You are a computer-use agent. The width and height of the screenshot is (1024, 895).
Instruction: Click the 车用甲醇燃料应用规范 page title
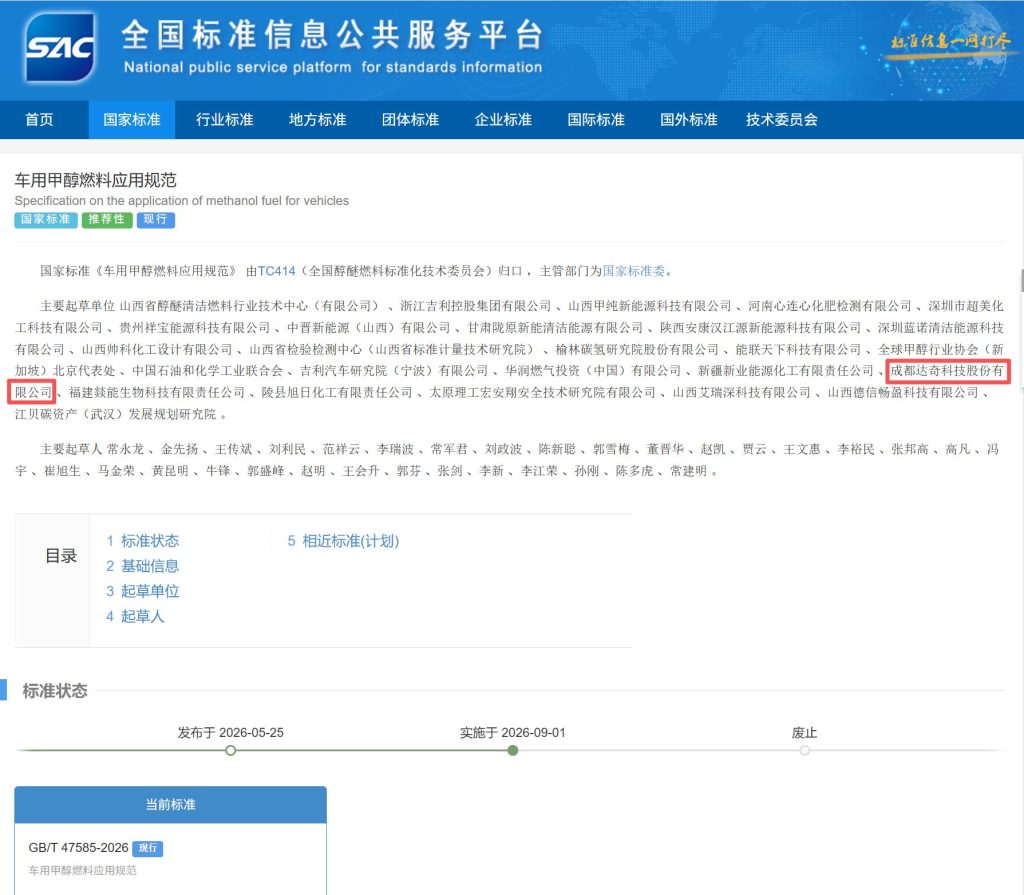[95, 180]
